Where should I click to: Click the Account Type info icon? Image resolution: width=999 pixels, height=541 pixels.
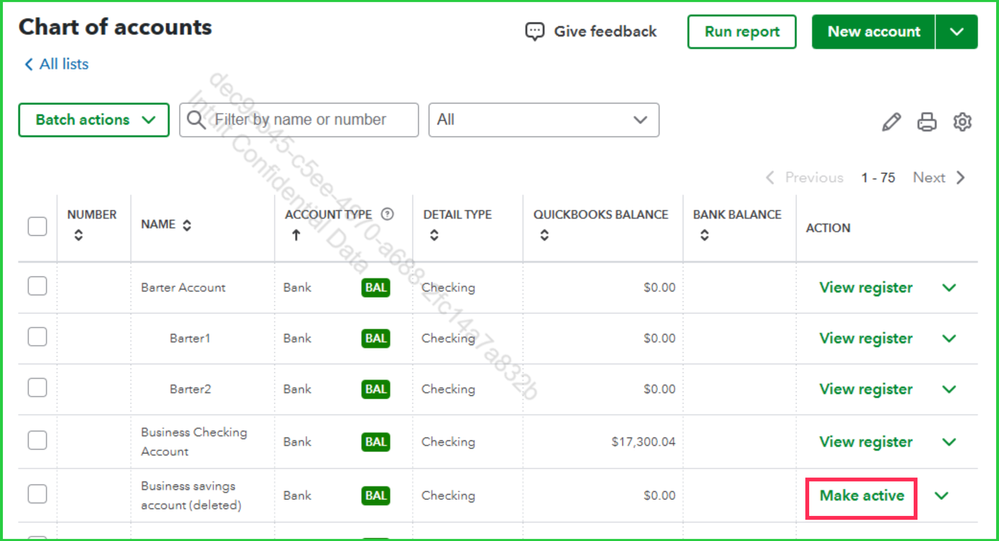click(388, 214)
